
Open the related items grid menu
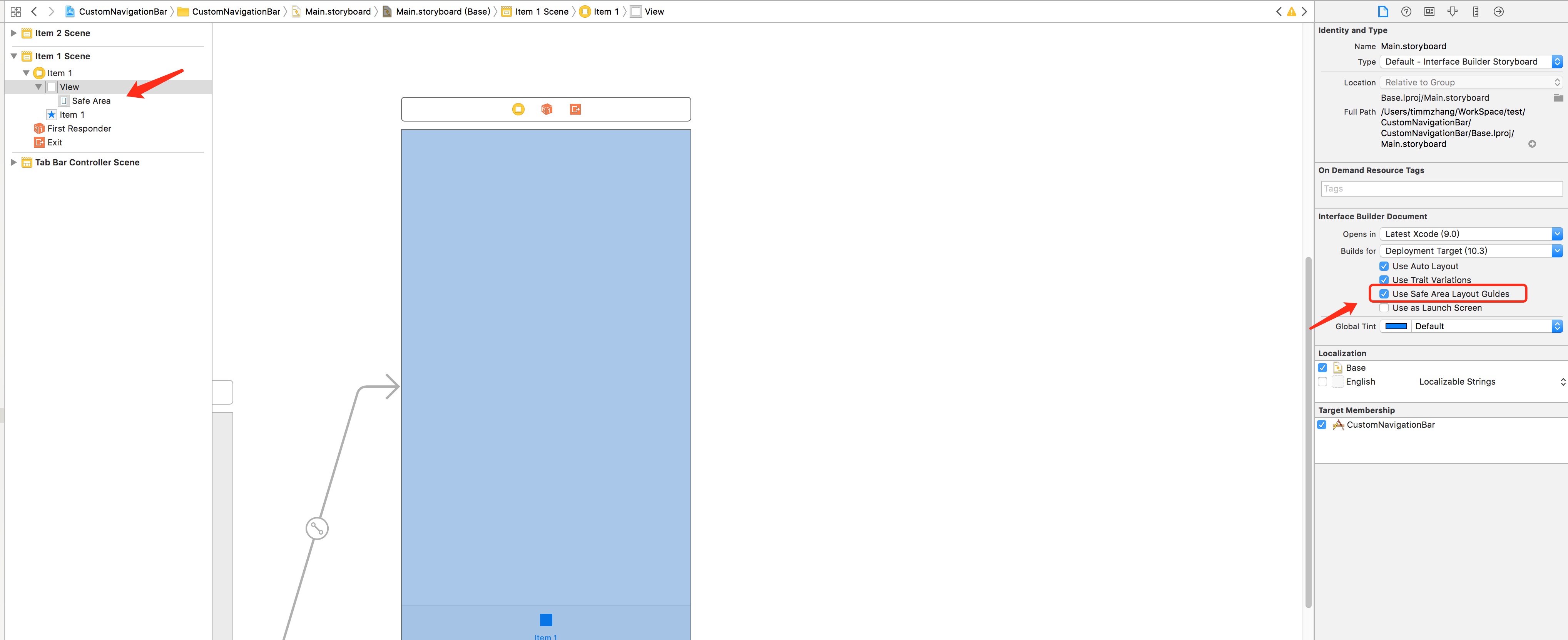(x=16, y=12)
